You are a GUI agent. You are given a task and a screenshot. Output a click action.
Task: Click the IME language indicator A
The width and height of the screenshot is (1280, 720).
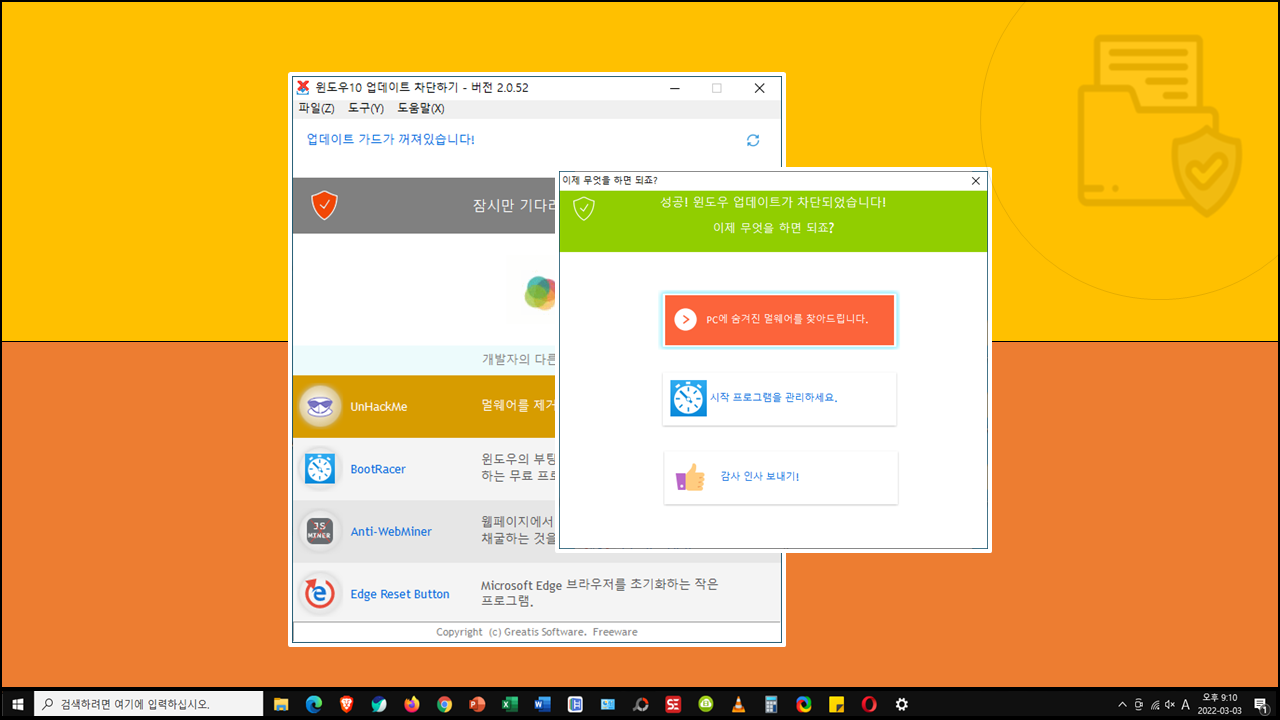tap(1186, 704)
